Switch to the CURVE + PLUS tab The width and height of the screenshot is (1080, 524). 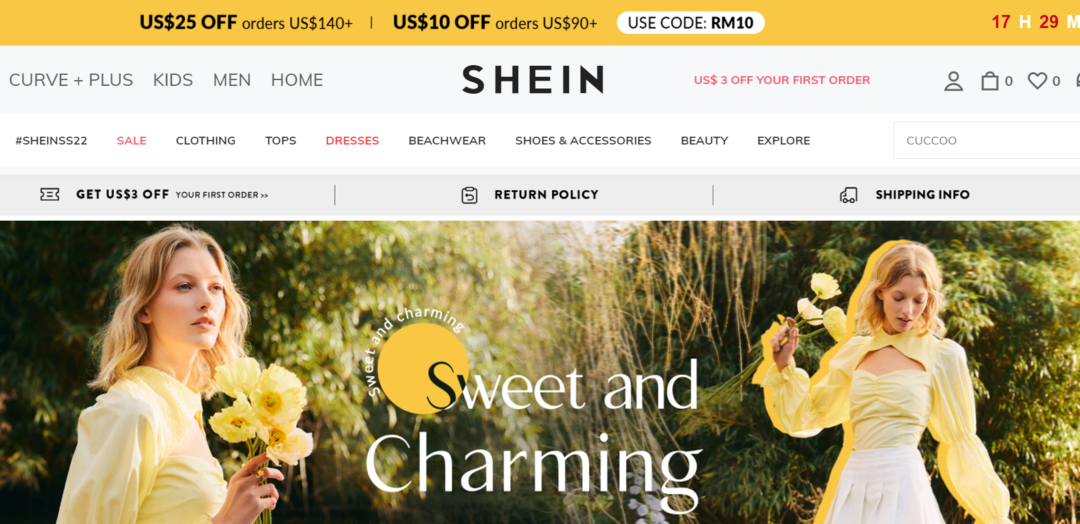coord(71,80)
